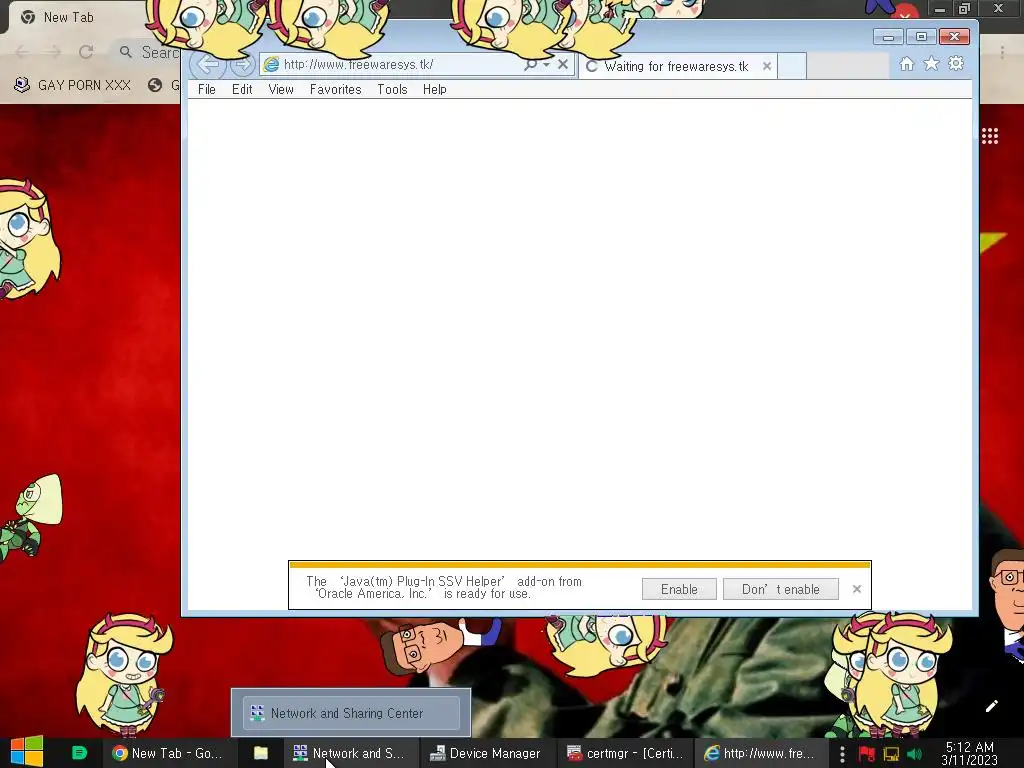Switch to New Tab - Google Chrome taskbar button
1024x768 pixels.
[167, 753]
